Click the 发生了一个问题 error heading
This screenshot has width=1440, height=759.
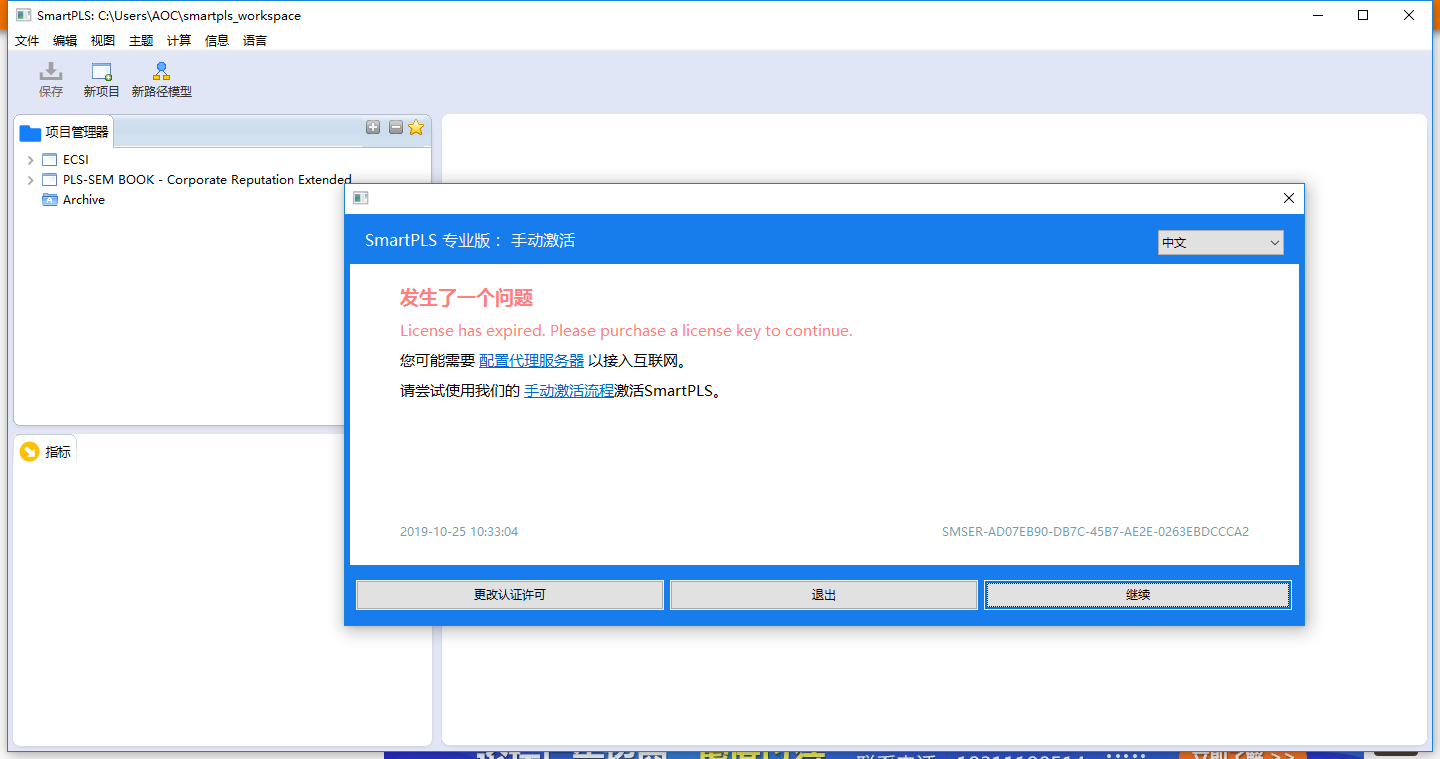[x=466, y=298]
